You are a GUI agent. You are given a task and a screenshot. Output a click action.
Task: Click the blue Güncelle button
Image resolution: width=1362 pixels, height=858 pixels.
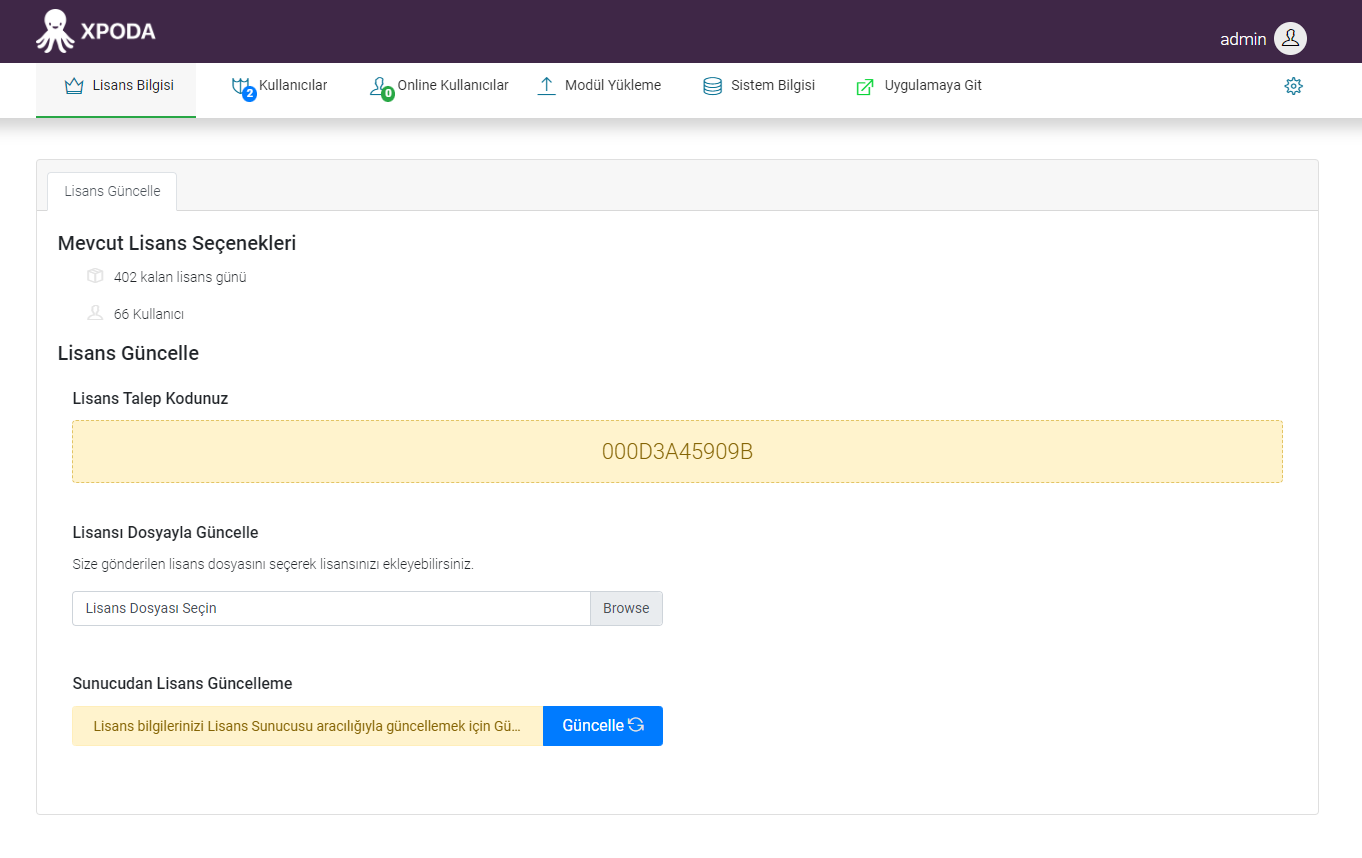(603, 726)
